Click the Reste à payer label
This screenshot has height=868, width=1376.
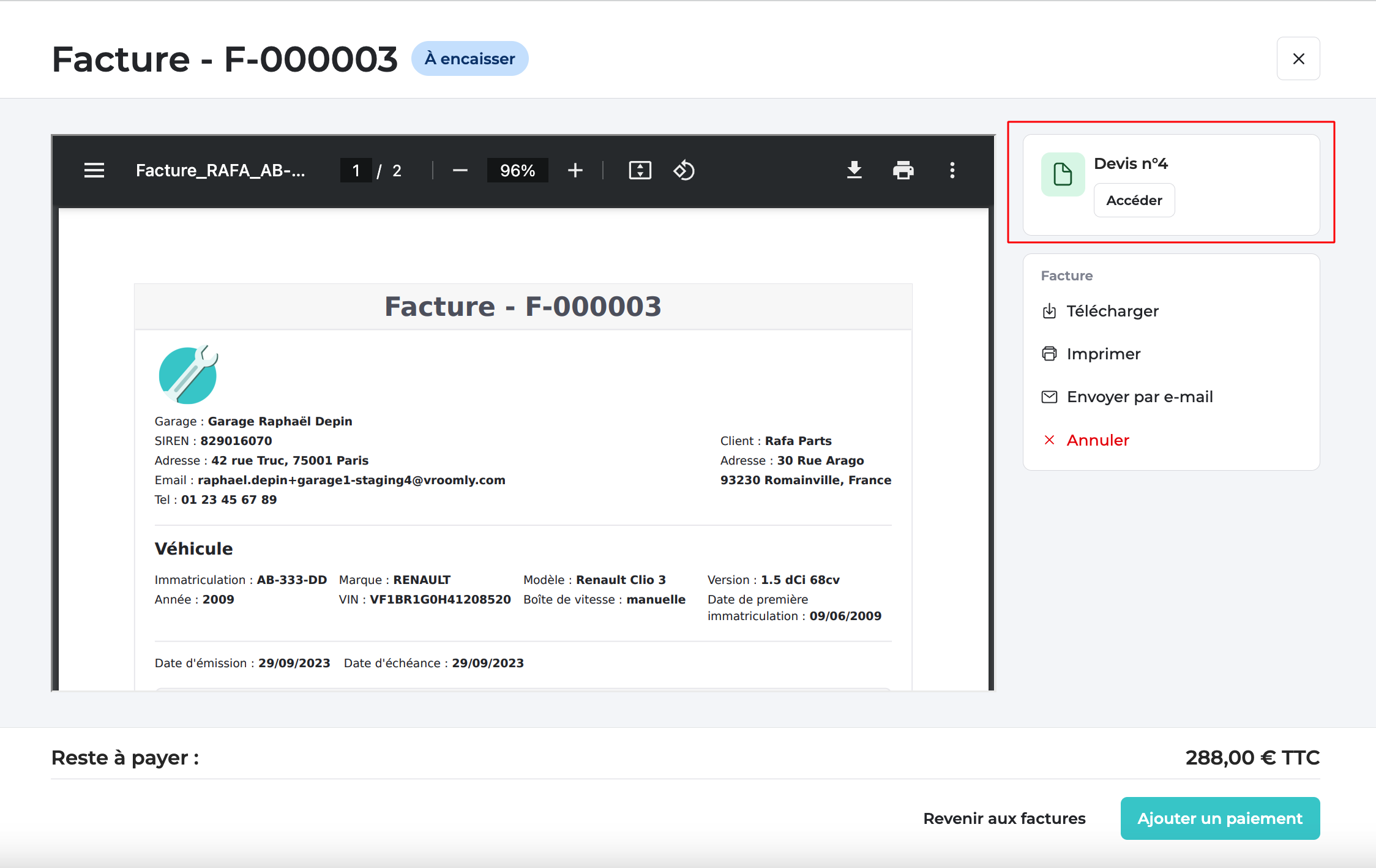[125, 758]
